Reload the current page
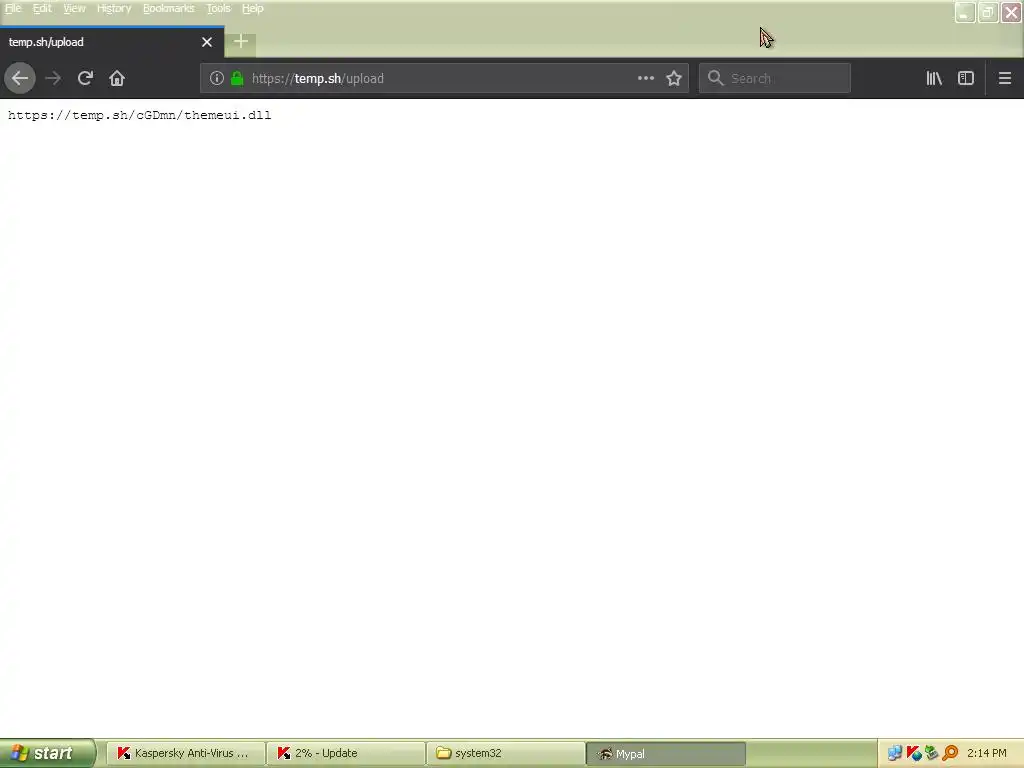The image size is (1024, 768). coord(85,78)
